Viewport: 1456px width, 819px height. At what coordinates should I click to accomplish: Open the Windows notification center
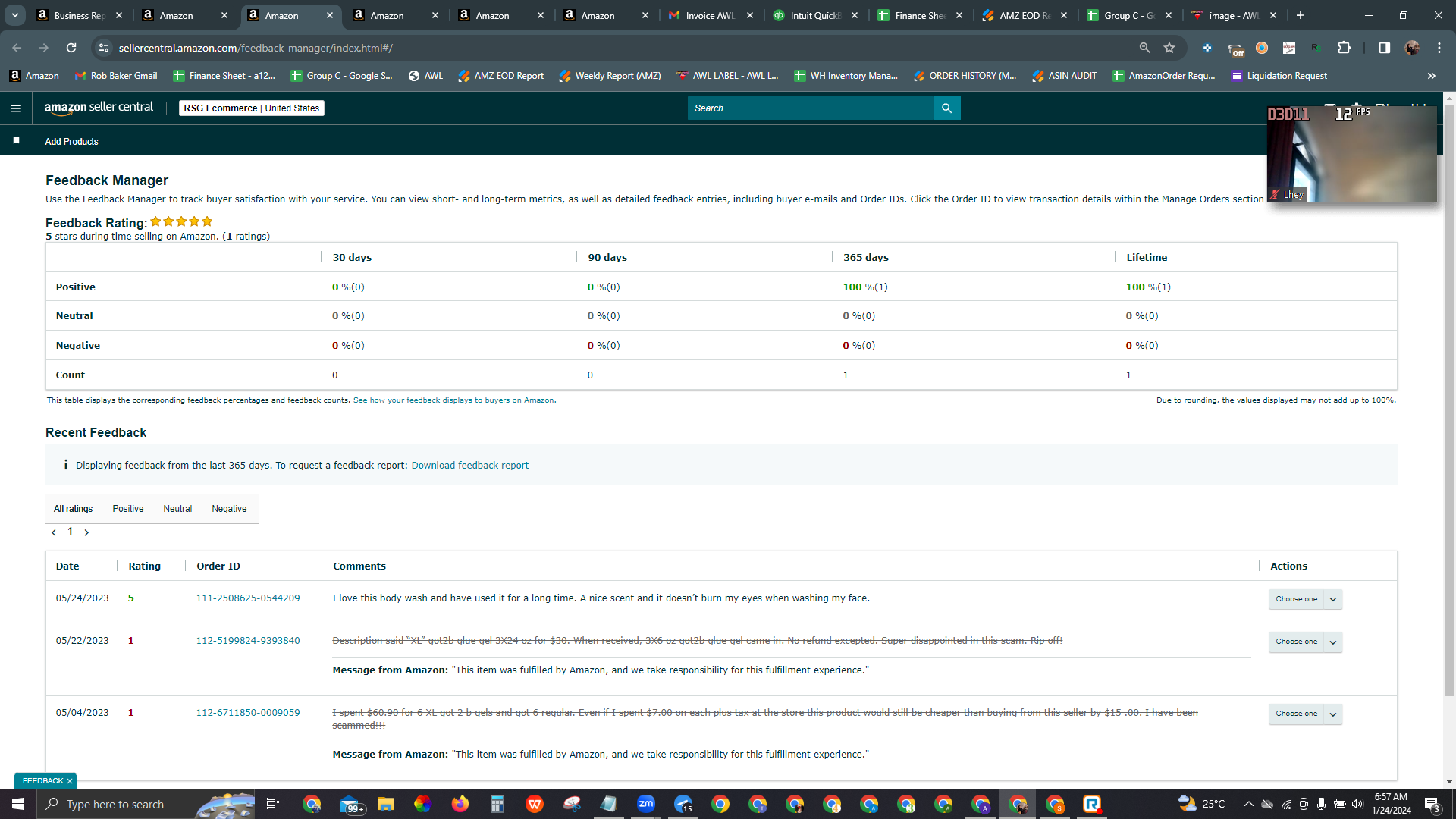pyautogui.click(x=1432, y=804)
